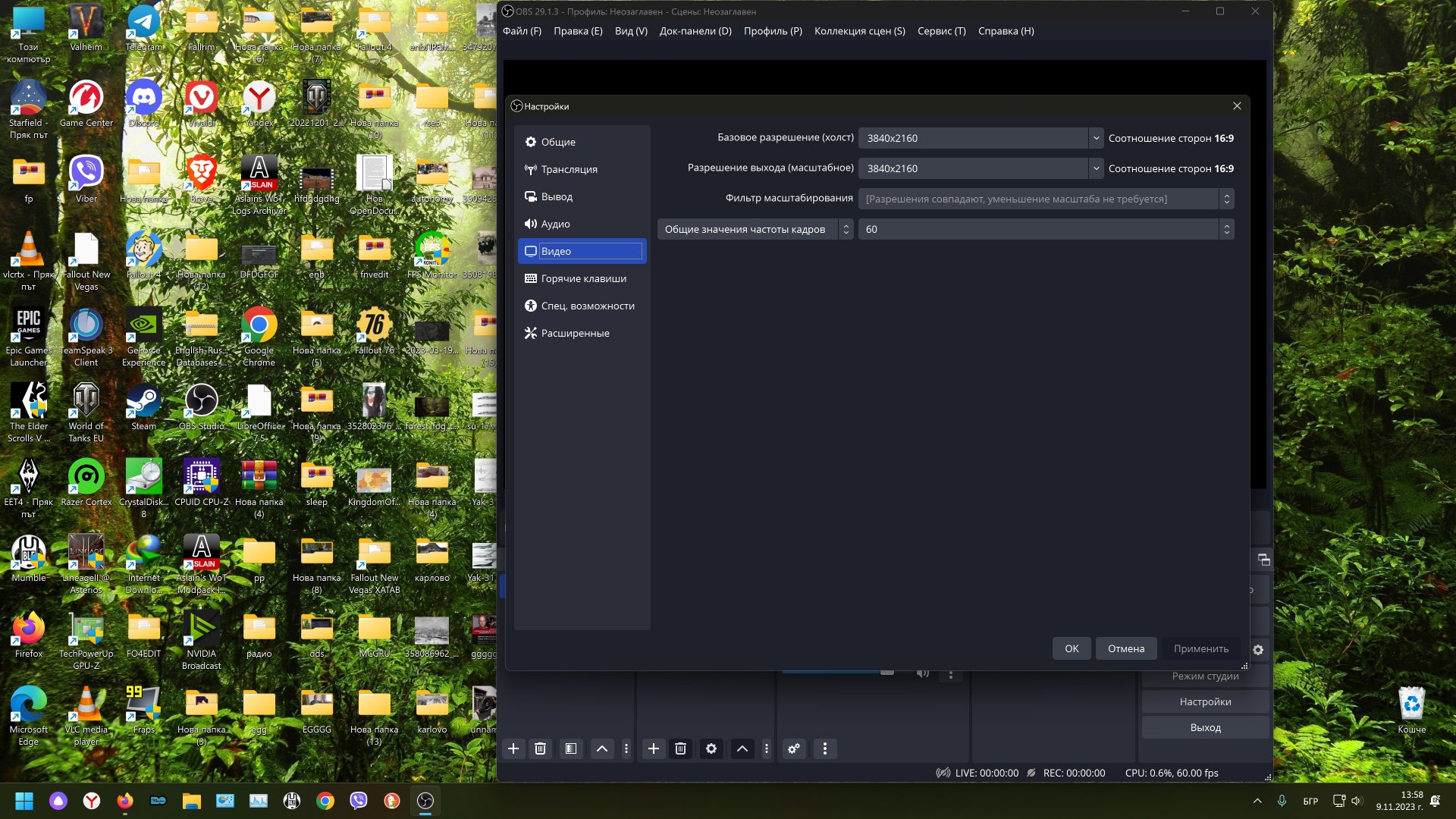The image size is (1456, 819).
Task: Select the Трансляция settings section
Action: click(569, 169)
